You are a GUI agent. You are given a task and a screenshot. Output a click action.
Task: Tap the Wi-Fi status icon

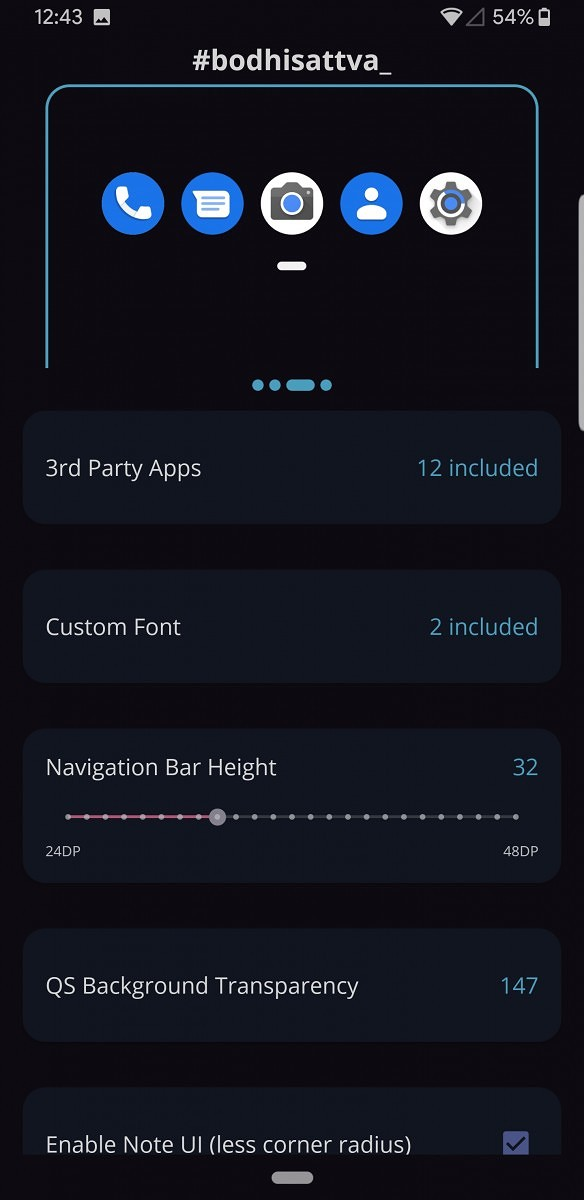tap(451, 17)
